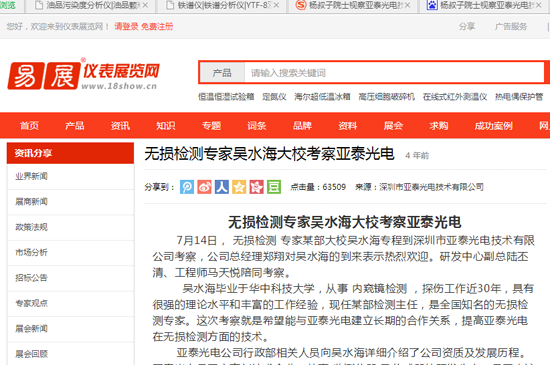This screenshot has height=365, width=550.
Task: Close the Baidu-icon 杨叔子院士 tab
Action: click(538, 5)
